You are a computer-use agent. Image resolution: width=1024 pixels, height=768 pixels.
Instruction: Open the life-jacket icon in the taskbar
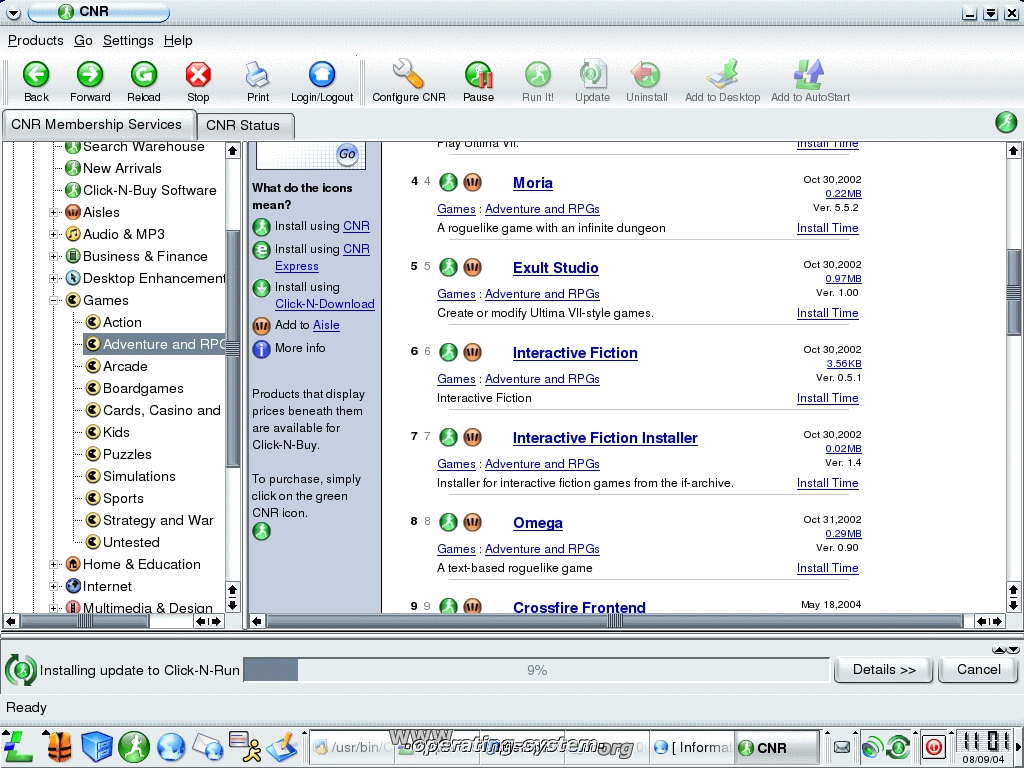pyautogui.click(x=59, y=747)
